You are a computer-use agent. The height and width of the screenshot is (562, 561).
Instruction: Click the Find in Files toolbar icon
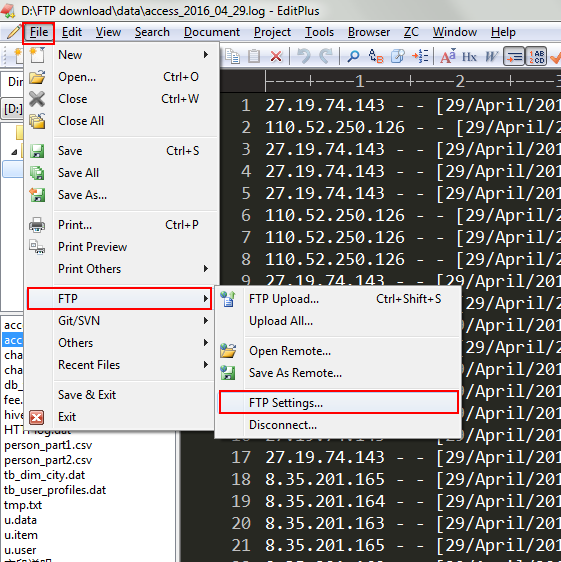pos(398,56)
